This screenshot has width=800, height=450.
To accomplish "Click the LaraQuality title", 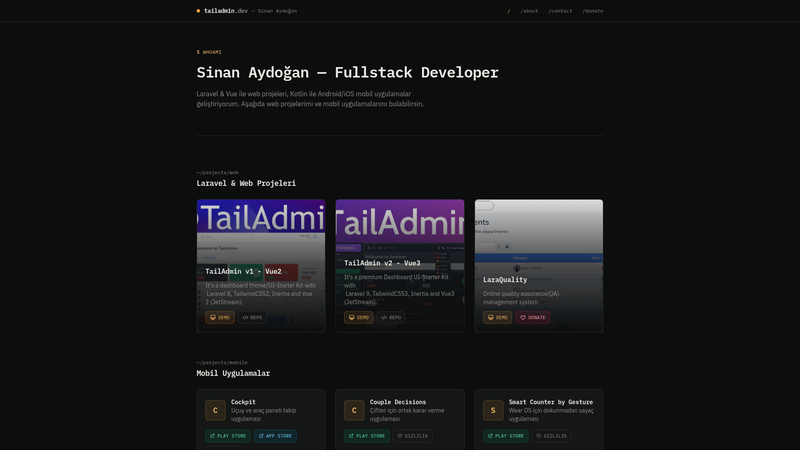I will point(505,280).
